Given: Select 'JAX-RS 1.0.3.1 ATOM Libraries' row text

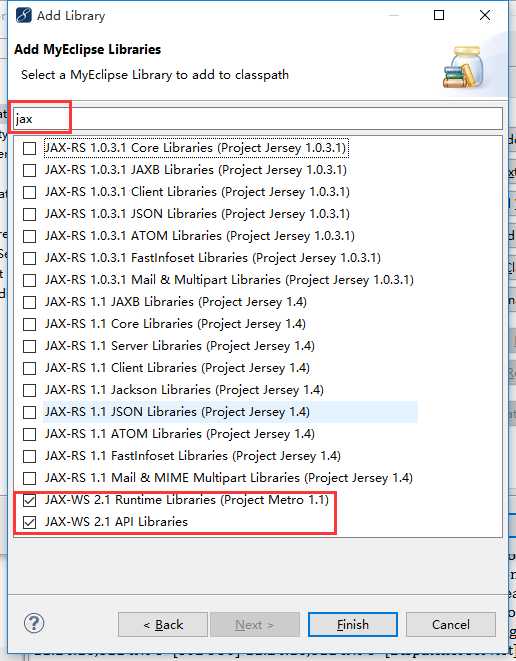Looking at the screenshot, I should coord(200,236).
